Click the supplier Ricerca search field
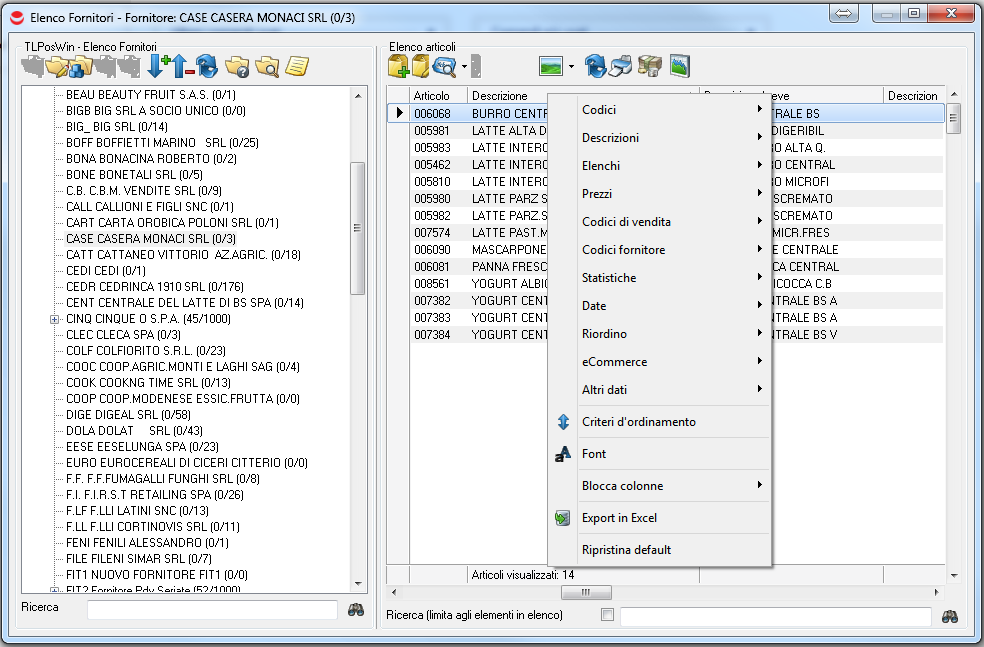This screenshot has width=984, height=647. coord(212,609)
